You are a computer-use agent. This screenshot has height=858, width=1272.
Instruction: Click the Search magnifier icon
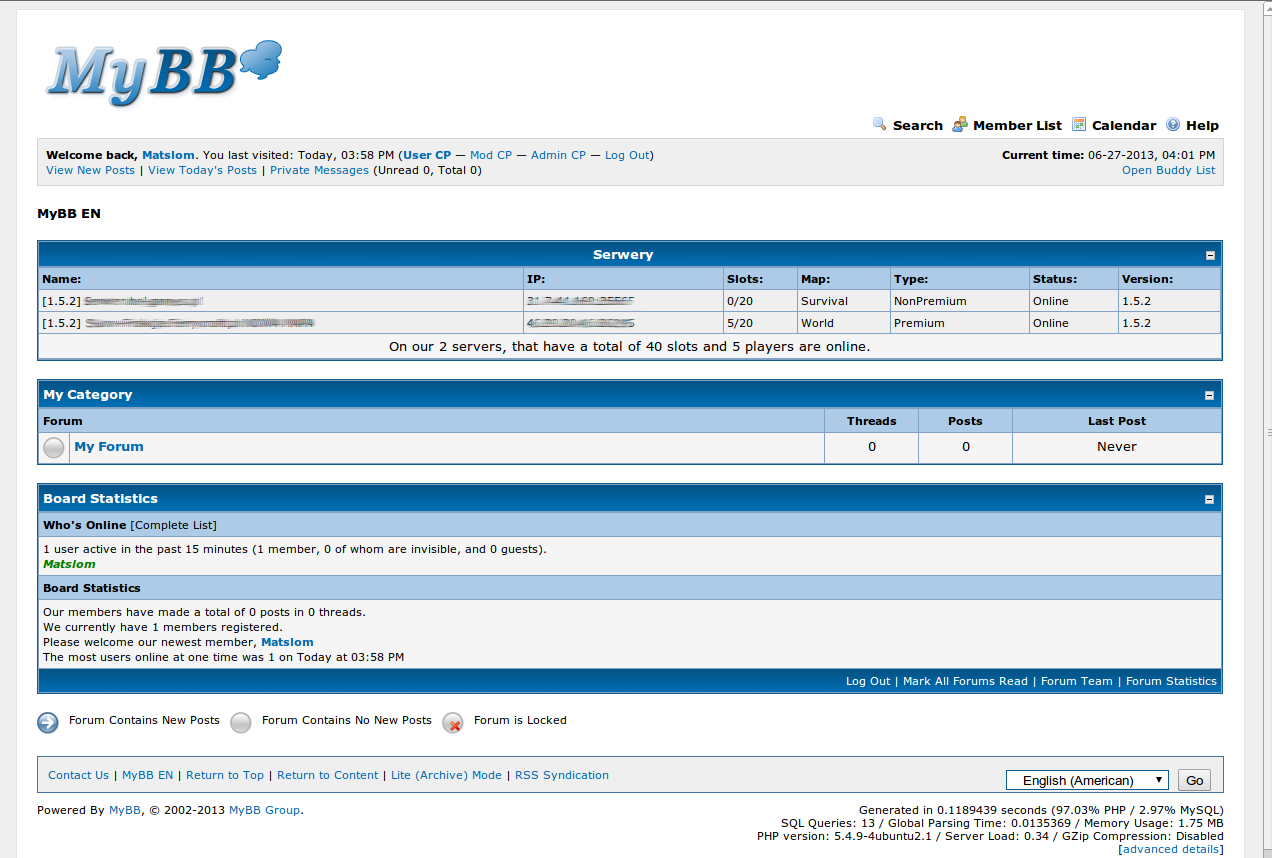point(880,125)
